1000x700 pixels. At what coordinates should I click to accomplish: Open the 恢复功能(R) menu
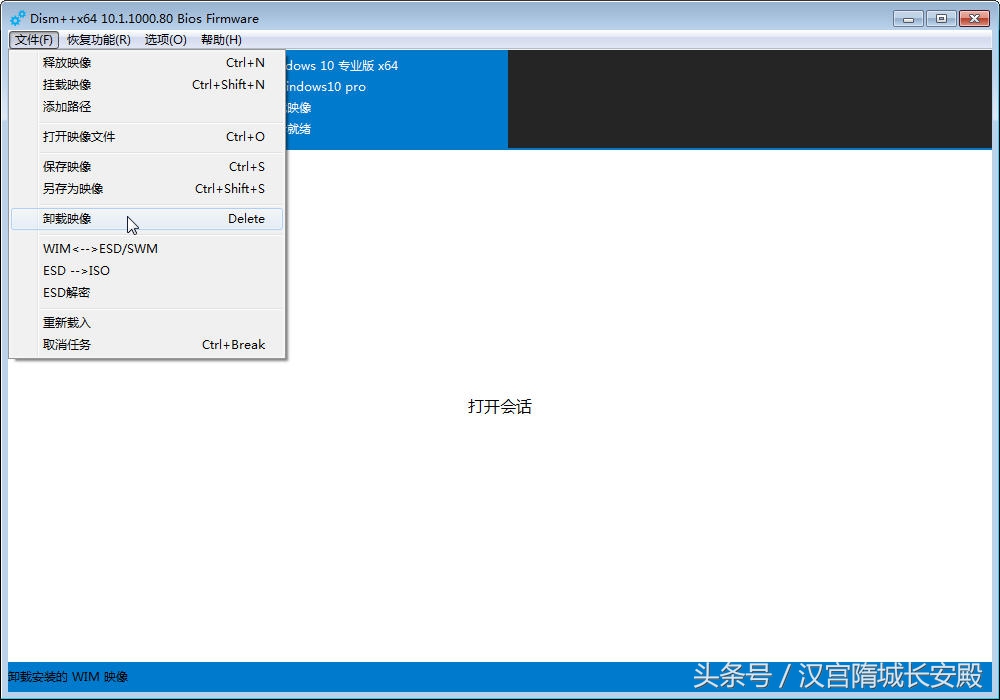[99, 40]
